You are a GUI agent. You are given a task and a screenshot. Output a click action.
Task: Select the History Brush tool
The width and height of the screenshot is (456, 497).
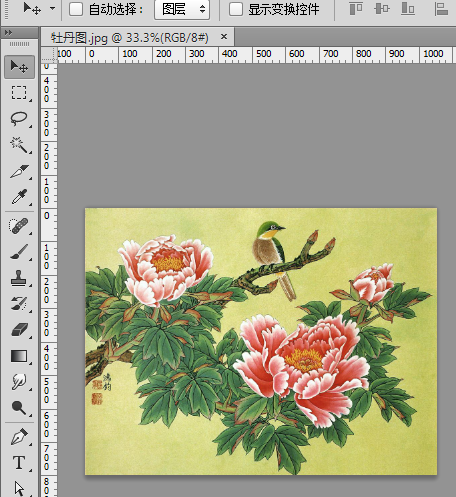[x=19, y=304]
